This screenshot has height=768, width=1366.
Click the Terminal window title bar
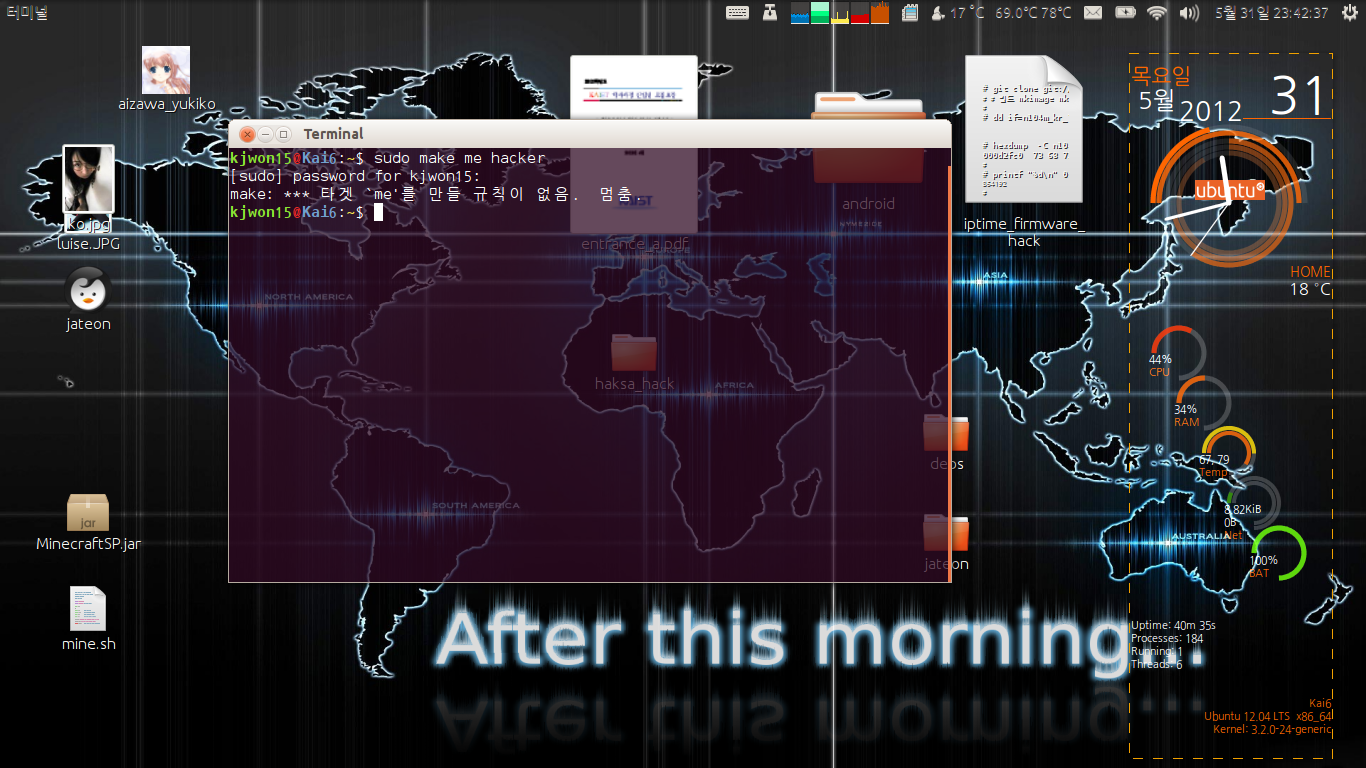pos(600,134)
